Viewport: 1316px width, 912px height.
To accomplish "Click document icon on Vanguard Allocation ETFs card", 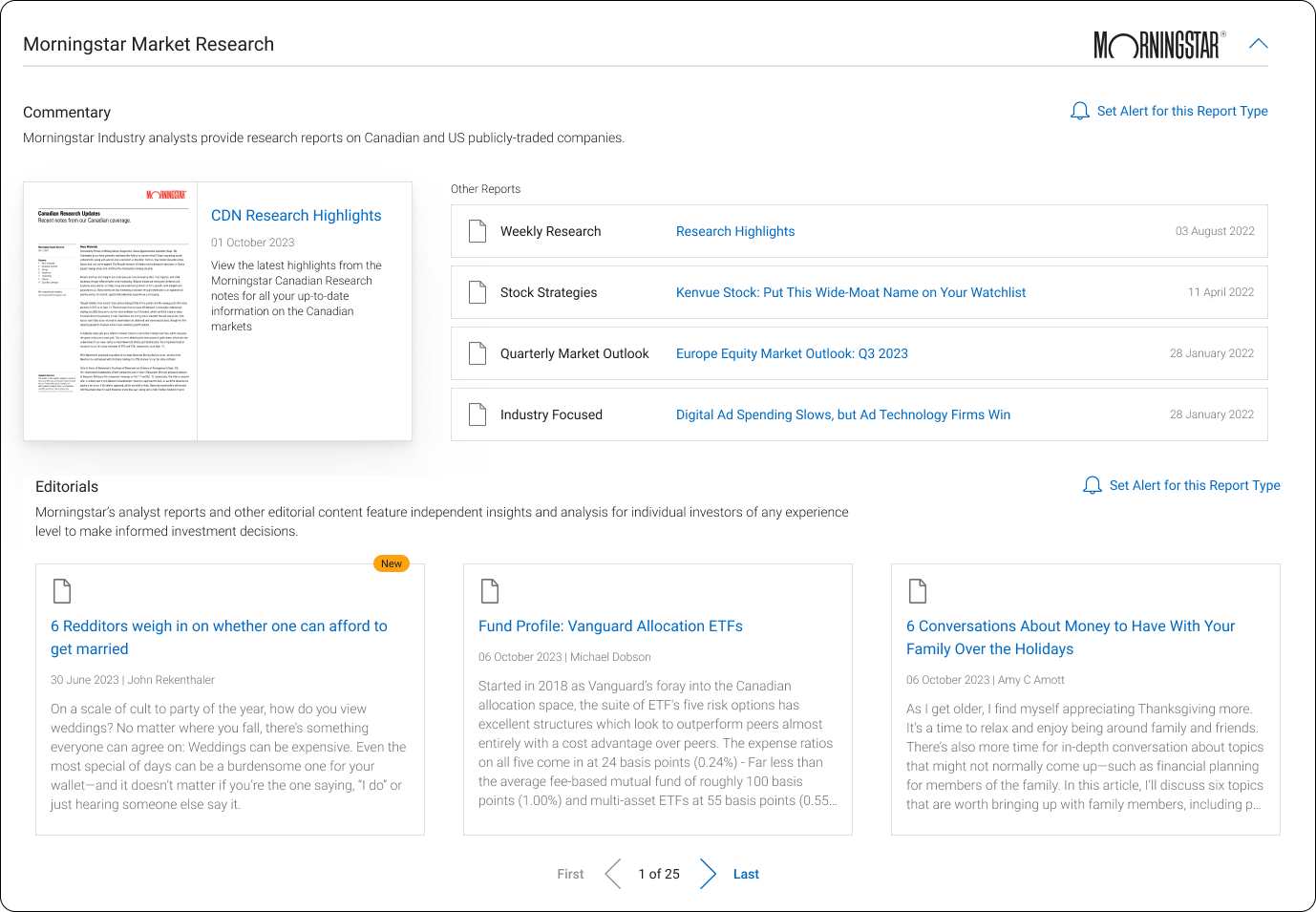I will pyautogui.click(x=490, y=591).
